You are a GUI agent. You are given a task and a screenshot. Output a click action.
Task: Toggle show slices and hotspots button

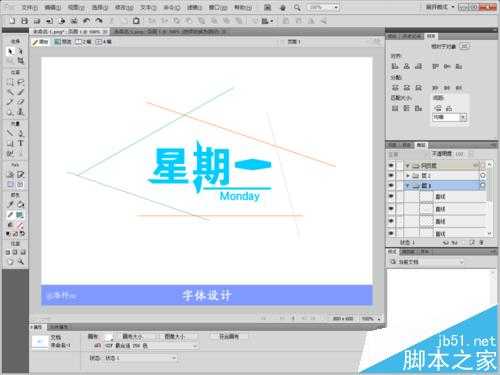point(20,184)
